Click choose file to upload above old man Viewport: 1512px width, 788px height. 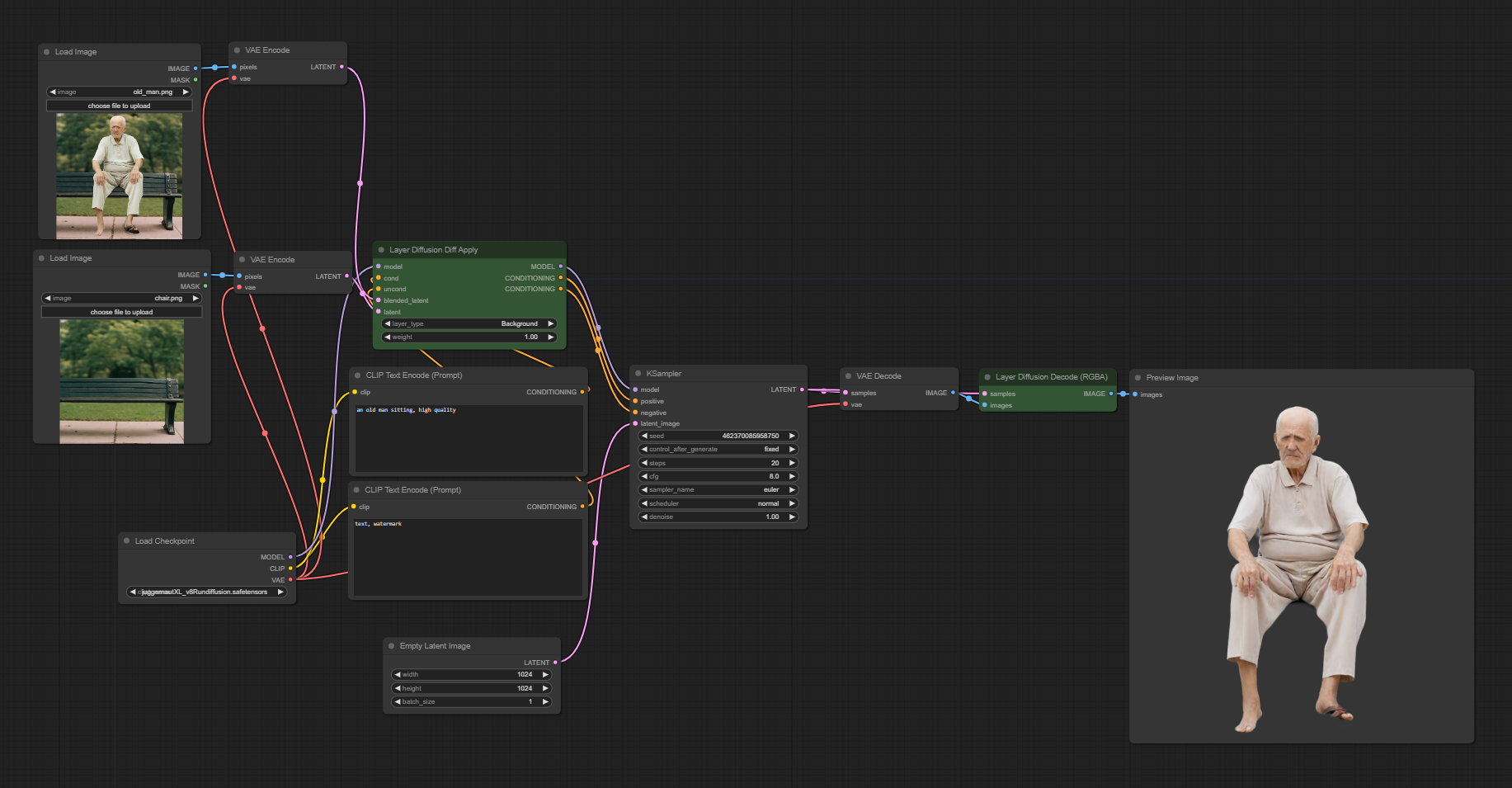[120, 106]
